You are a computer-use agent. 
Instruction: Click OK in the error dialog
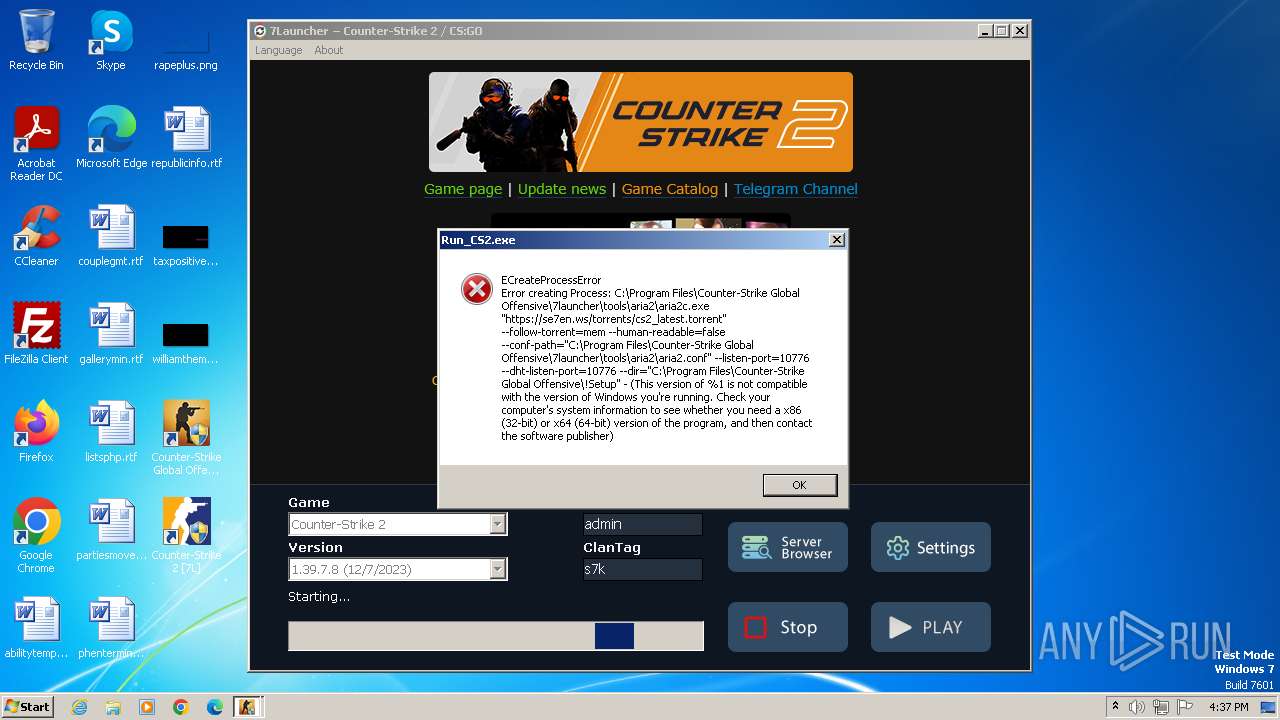click(x=799, y=485)
